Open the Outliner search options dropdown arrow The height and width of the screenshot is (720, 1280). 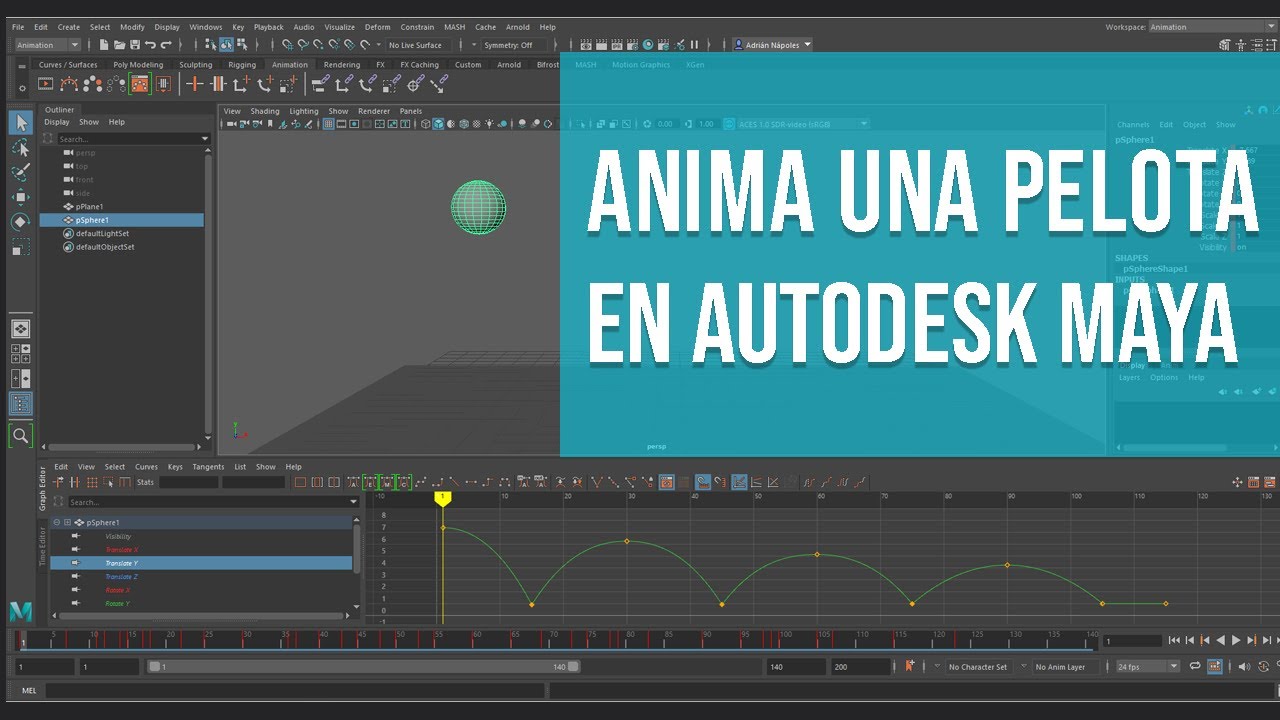pos(205,139)
